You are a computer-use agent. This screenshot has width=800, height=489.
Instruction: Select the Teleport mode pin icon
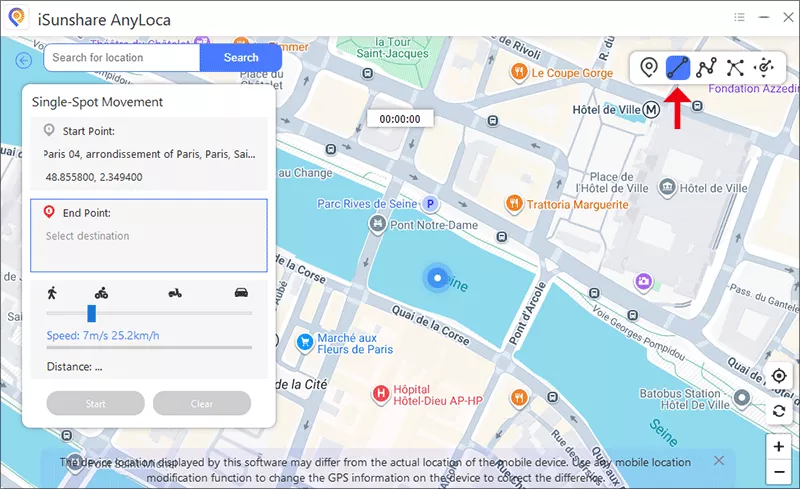[x=649, y=68]
